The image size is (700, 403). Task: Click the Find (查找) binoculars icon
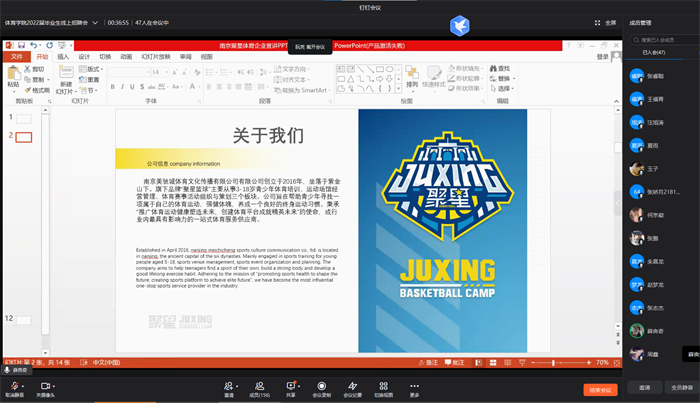493,68
